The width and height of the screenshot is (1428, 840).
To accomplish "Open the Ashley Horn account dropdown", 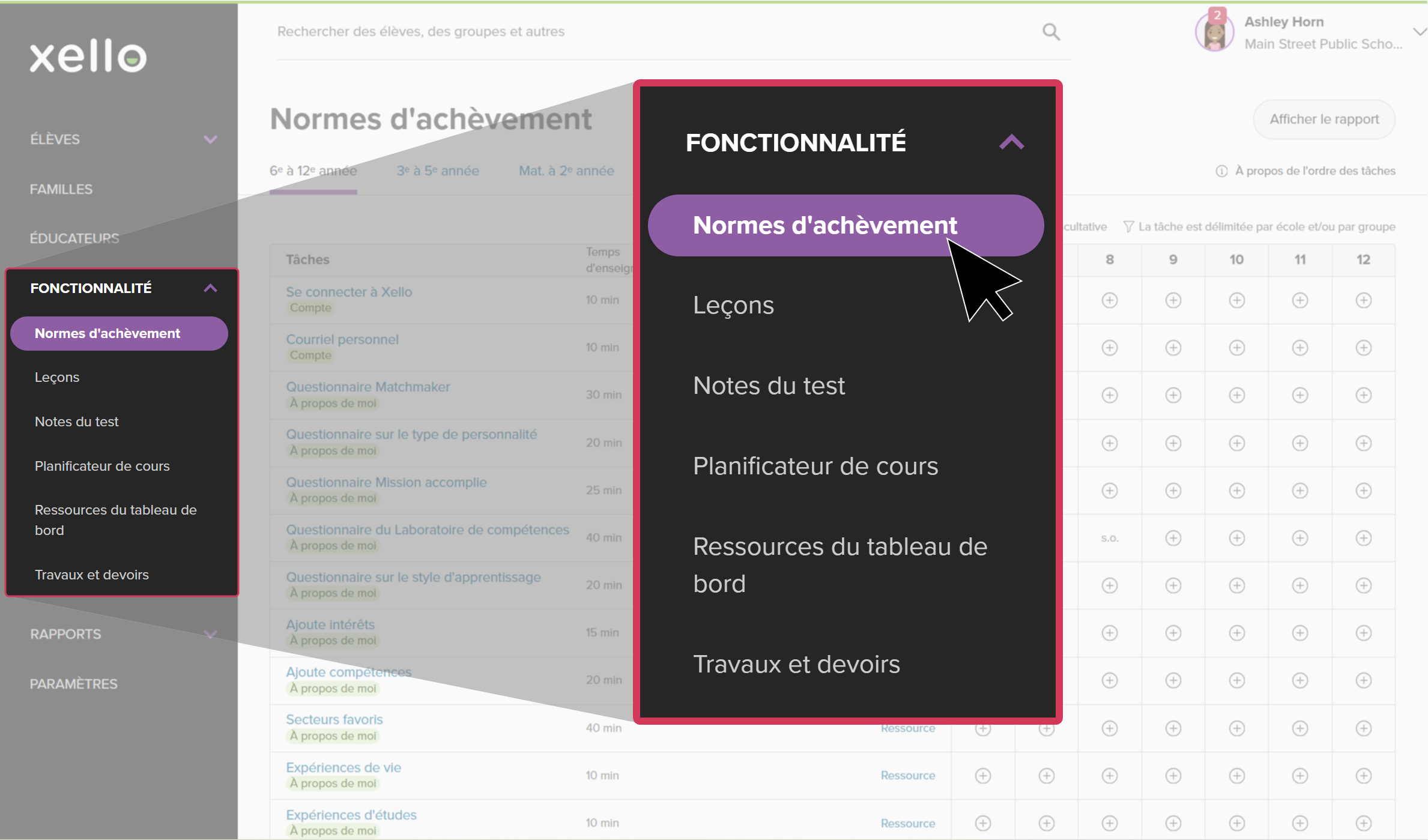I will (1419, 32).
